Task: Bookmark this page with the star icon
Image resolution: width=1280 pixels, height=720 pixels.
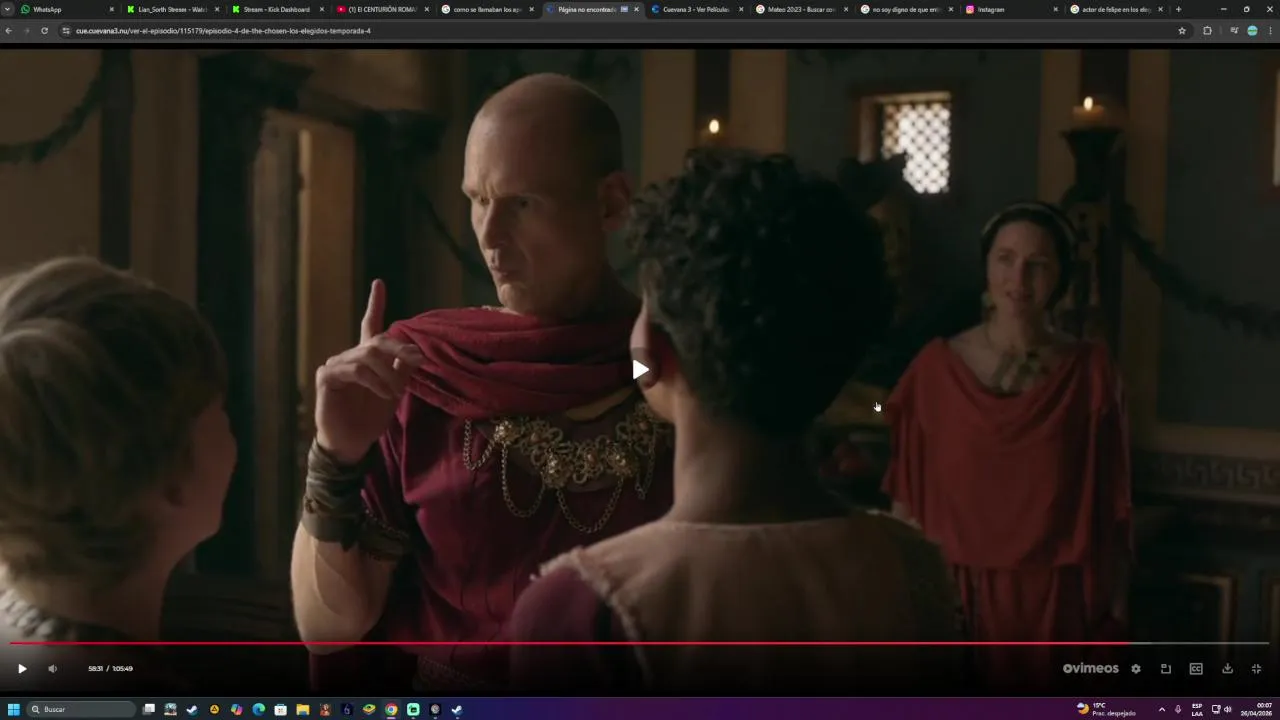Action: (x=1182, y=31)
